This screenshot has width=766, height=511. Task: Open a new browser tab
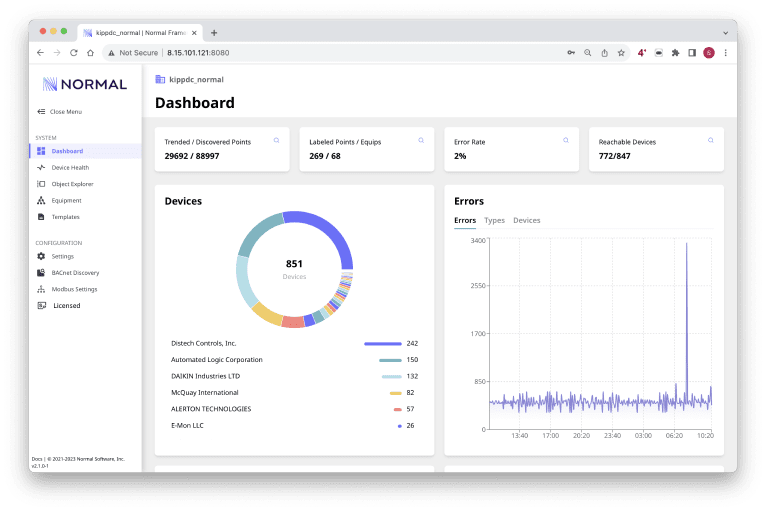click(214, 33)
